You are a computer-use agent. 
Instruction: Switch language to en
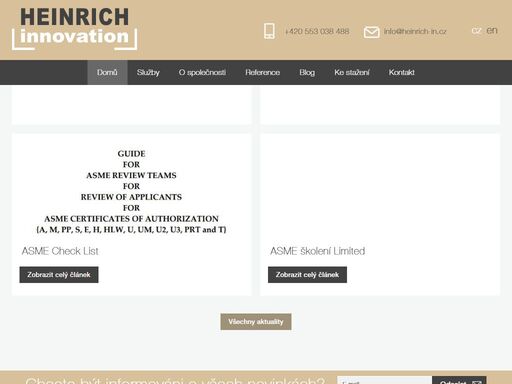click(492, 30)
